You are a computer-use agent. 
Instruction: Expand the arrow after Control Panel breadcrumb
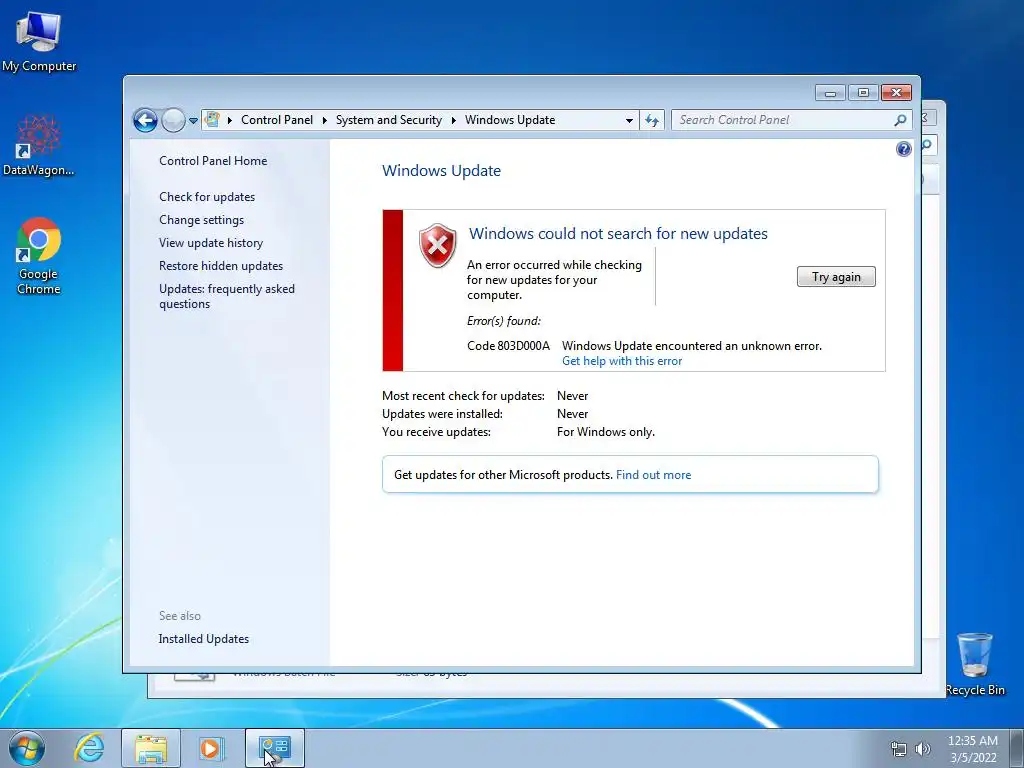pyautogui.click(x=325, y=120)
